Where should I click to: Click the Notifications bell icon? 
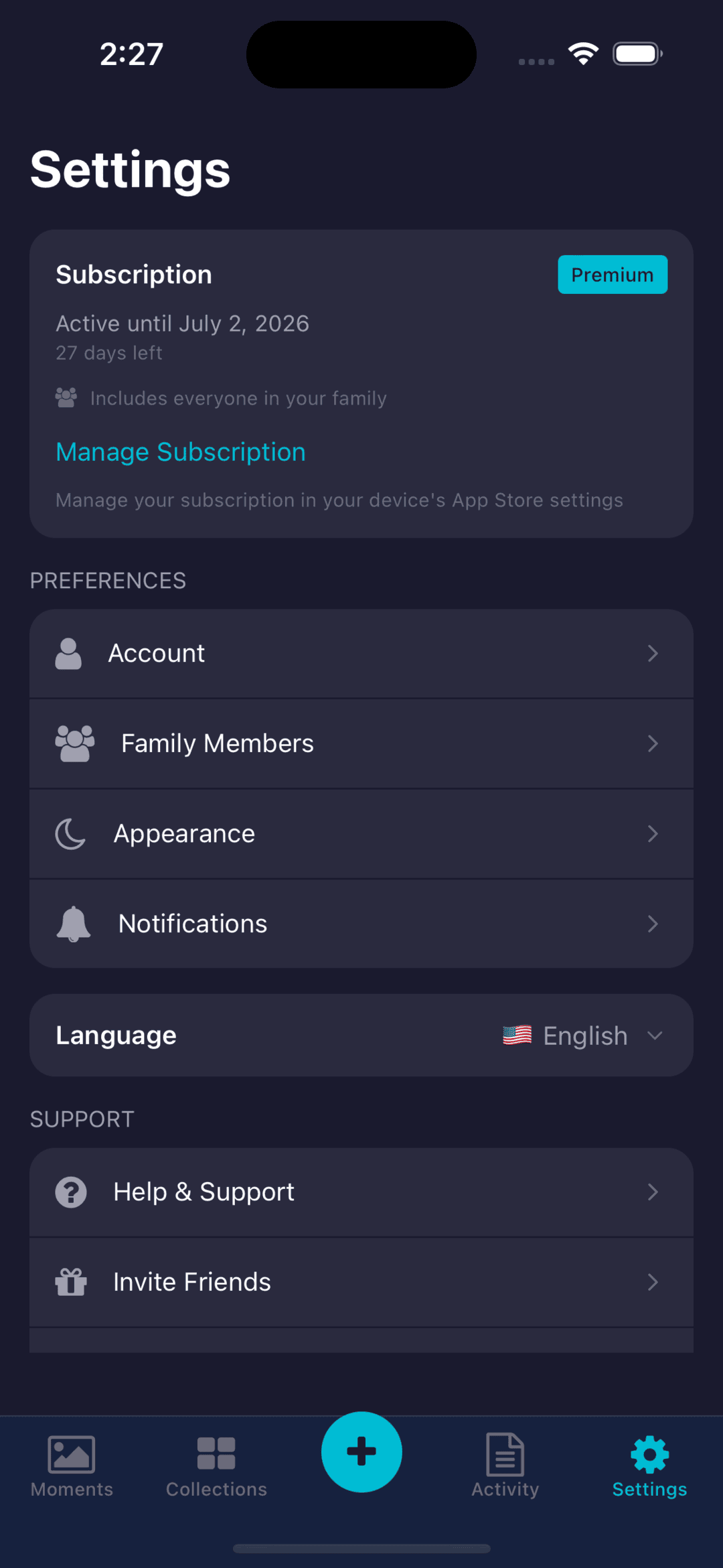tap(73, 924)
